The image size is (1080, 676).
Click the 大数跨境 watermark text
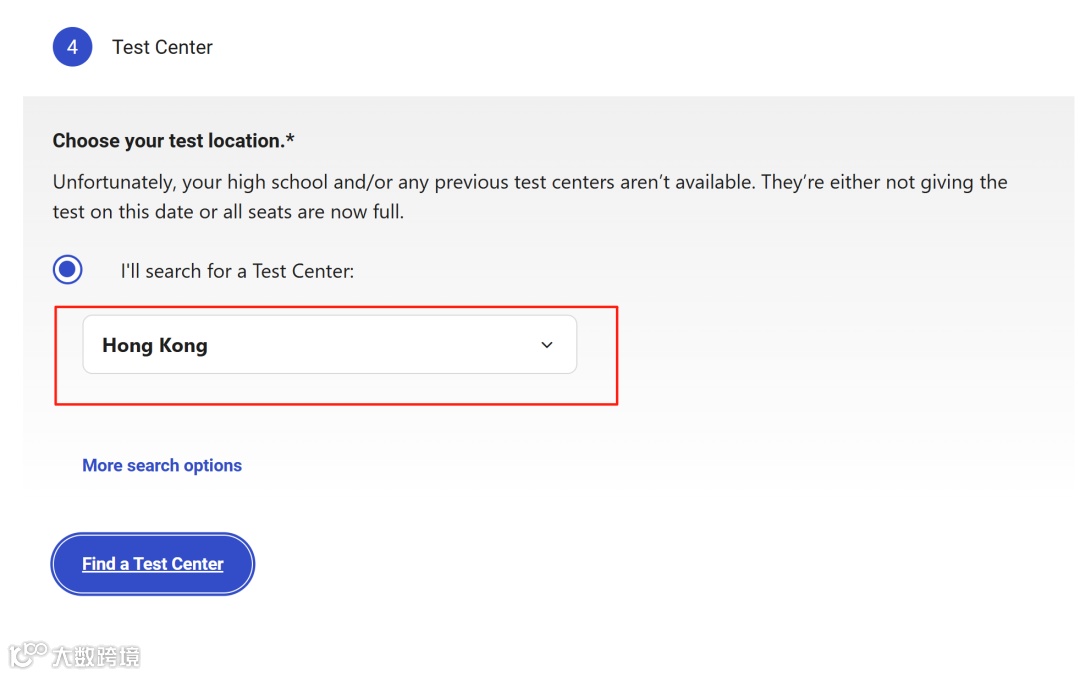(x=96, y=656)
